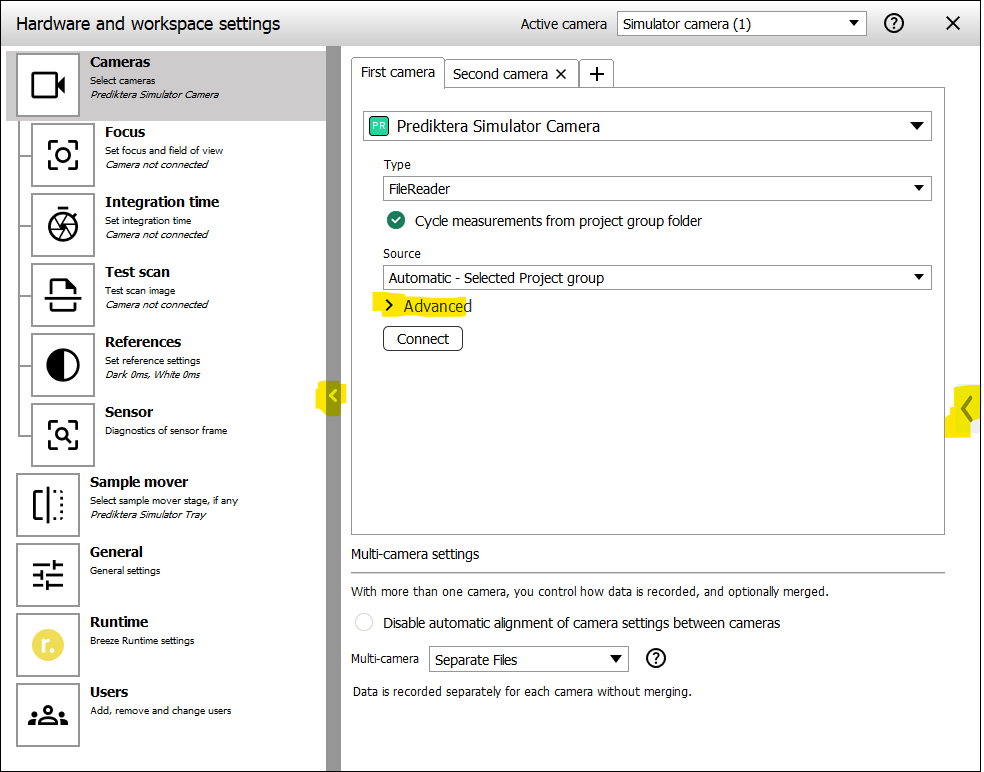This screenshot has width=984, height=772.
Task: Open the Type FileReader dropdown
Action: [657, 188]
